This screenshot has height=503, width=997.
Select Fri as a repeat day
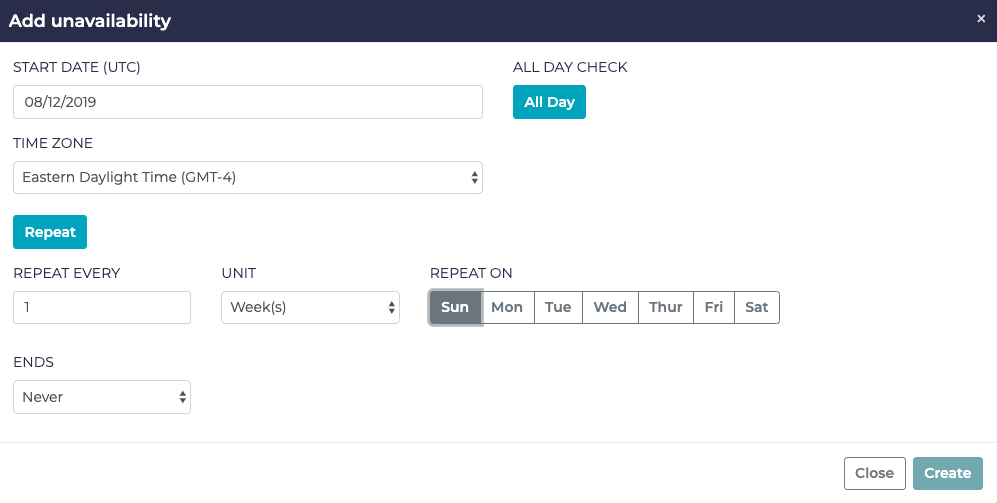point(713,307)
